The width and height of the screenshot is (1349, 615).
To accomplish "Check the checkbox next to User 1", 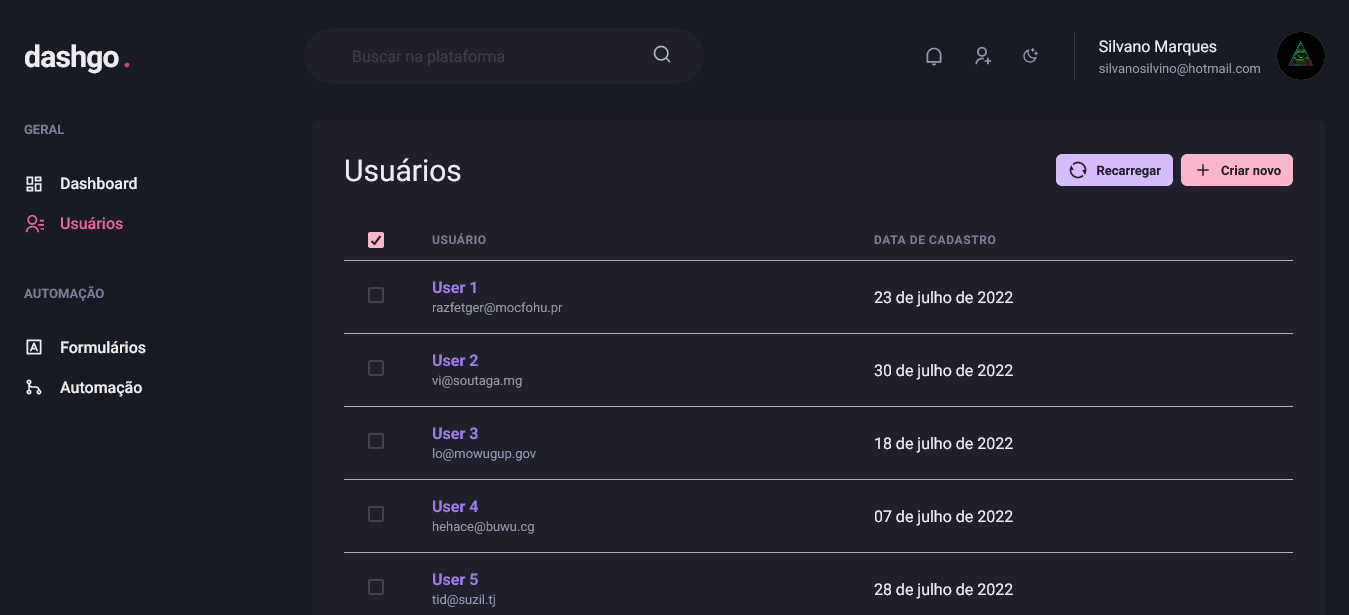I will coord(376,295).
